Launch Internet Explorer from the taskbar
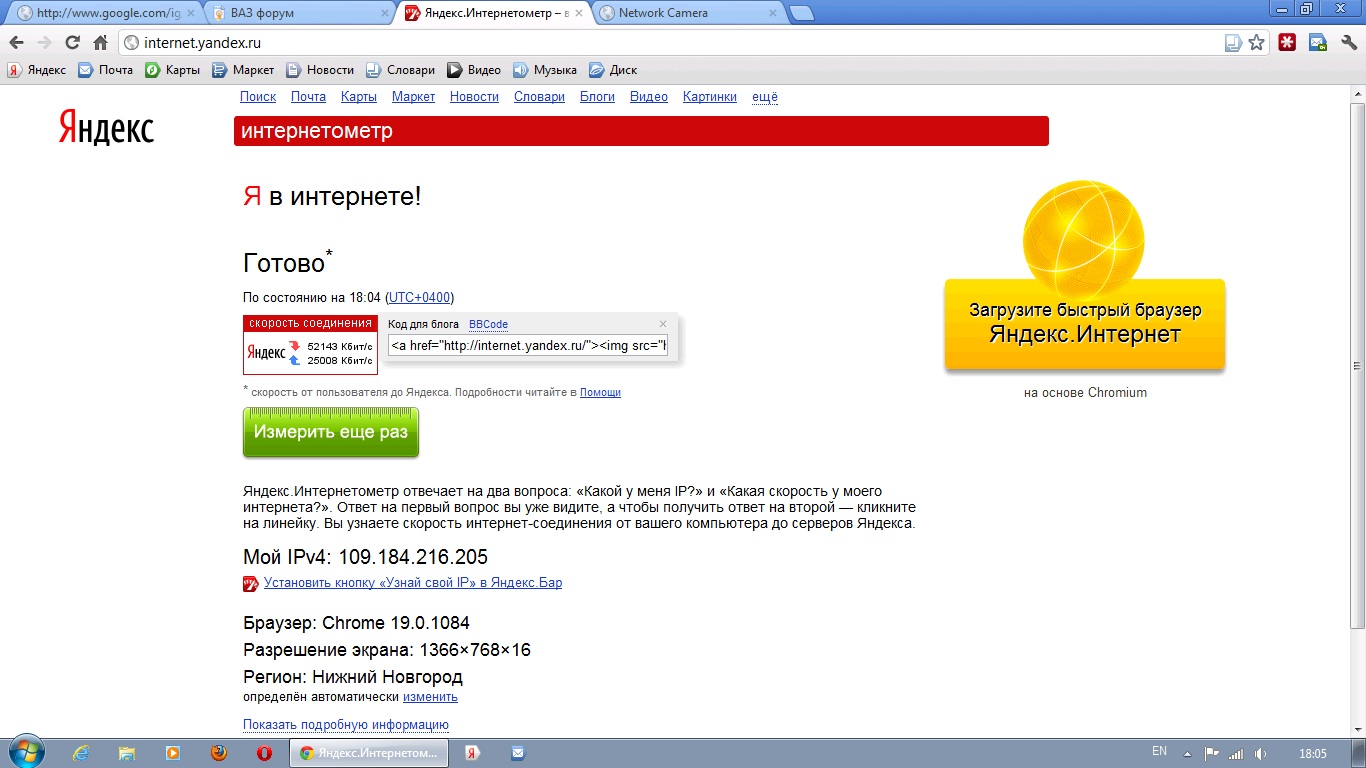The image size is (1366, 768). tap(82, 753)
